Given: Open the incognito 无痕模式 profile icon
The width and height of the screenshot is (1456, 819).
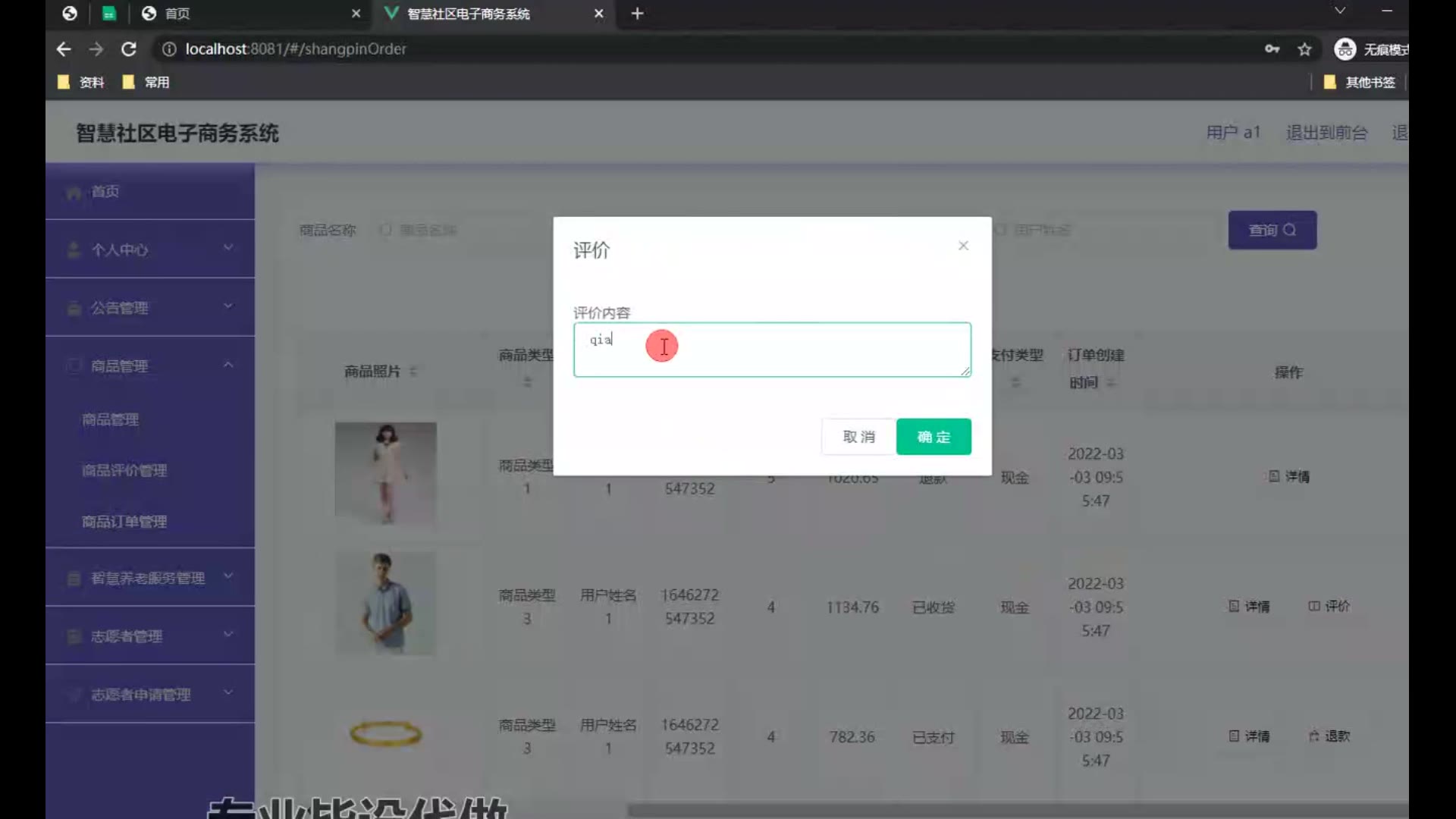Looking at the screenshot, I should (1345, 49).
